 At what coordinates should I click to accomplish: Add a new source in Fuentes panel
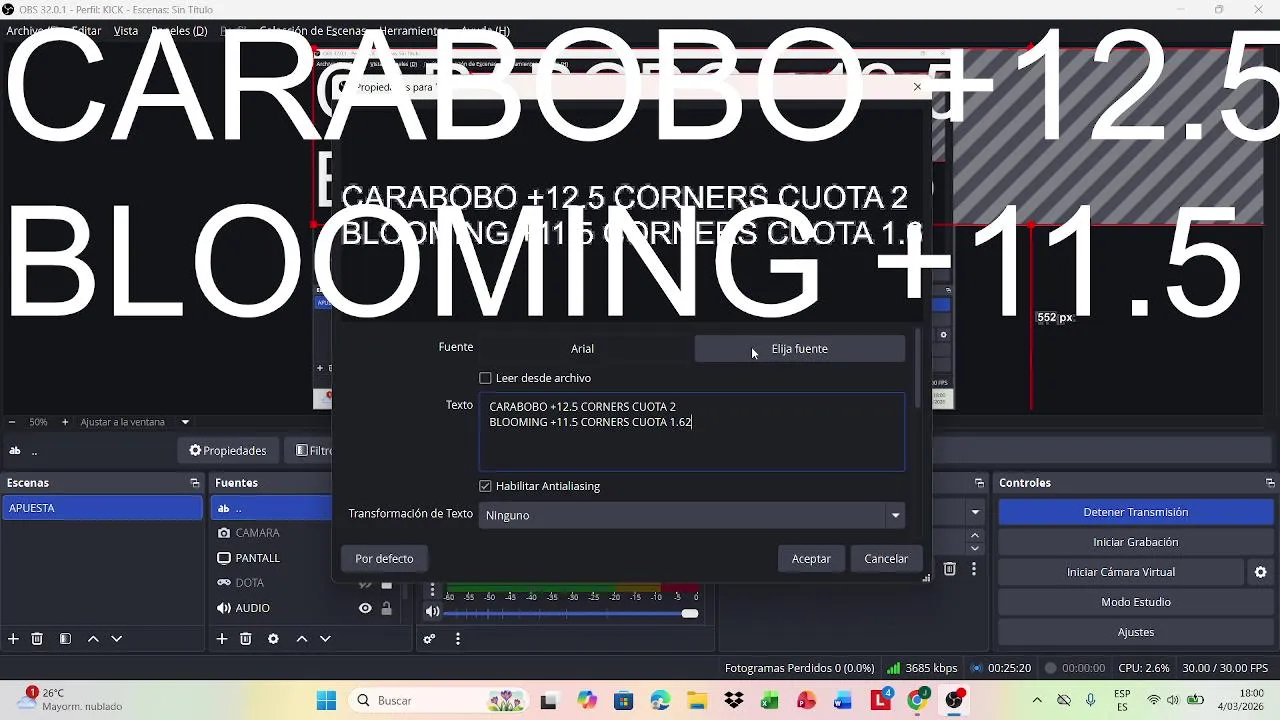click(x=222, y=639)
